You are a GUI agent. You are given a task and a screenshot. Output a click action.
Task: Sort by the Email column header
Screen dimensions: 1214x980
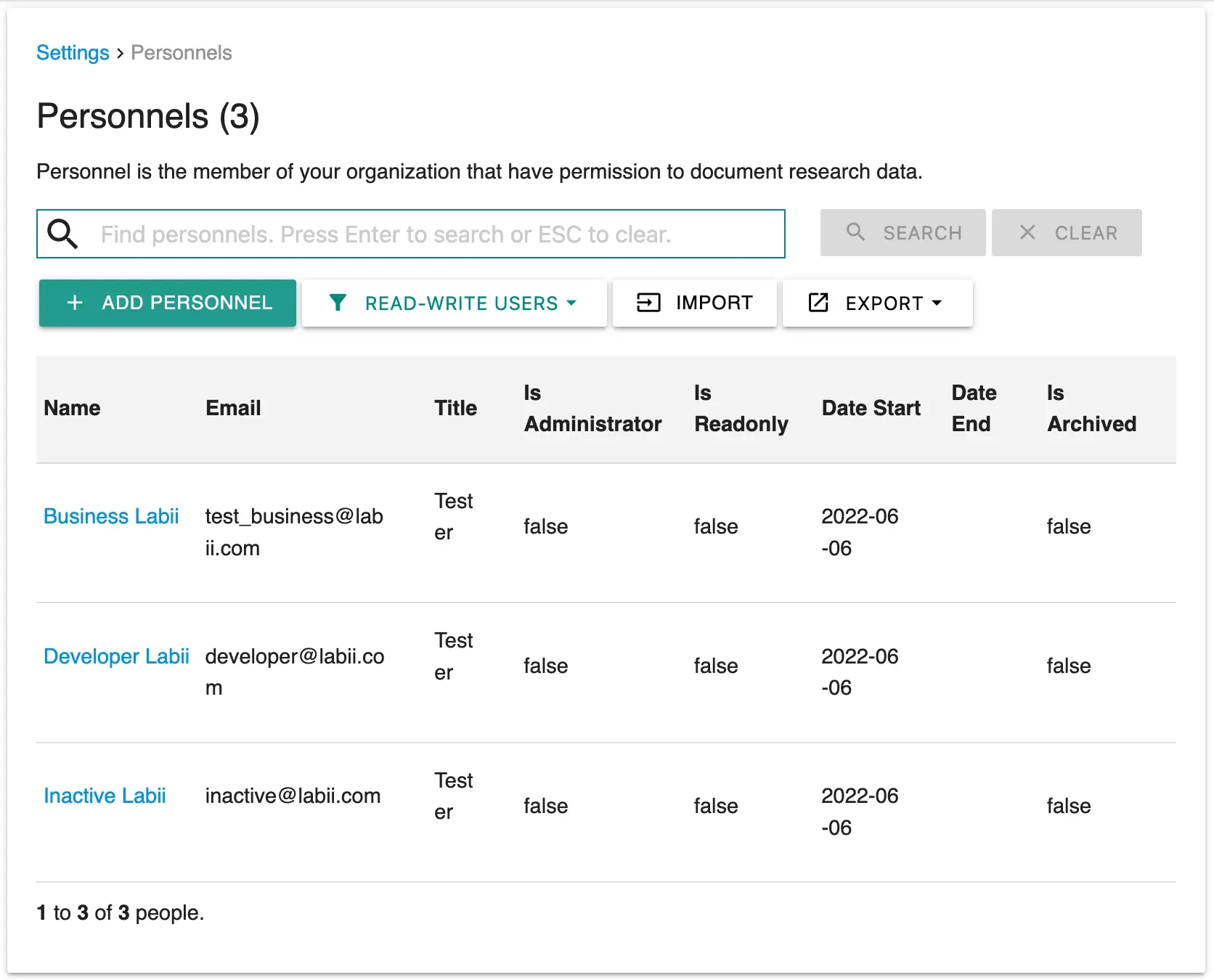coord(233,408)
